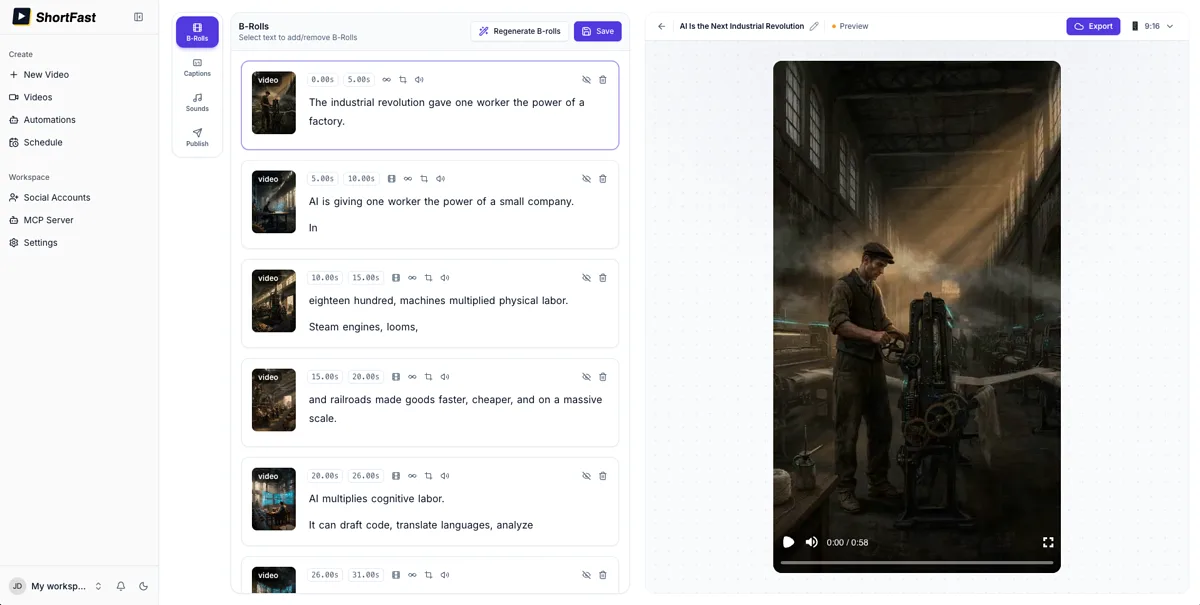
Task: Adjust volume of the 20.00s clip
Action: (445, 476)
